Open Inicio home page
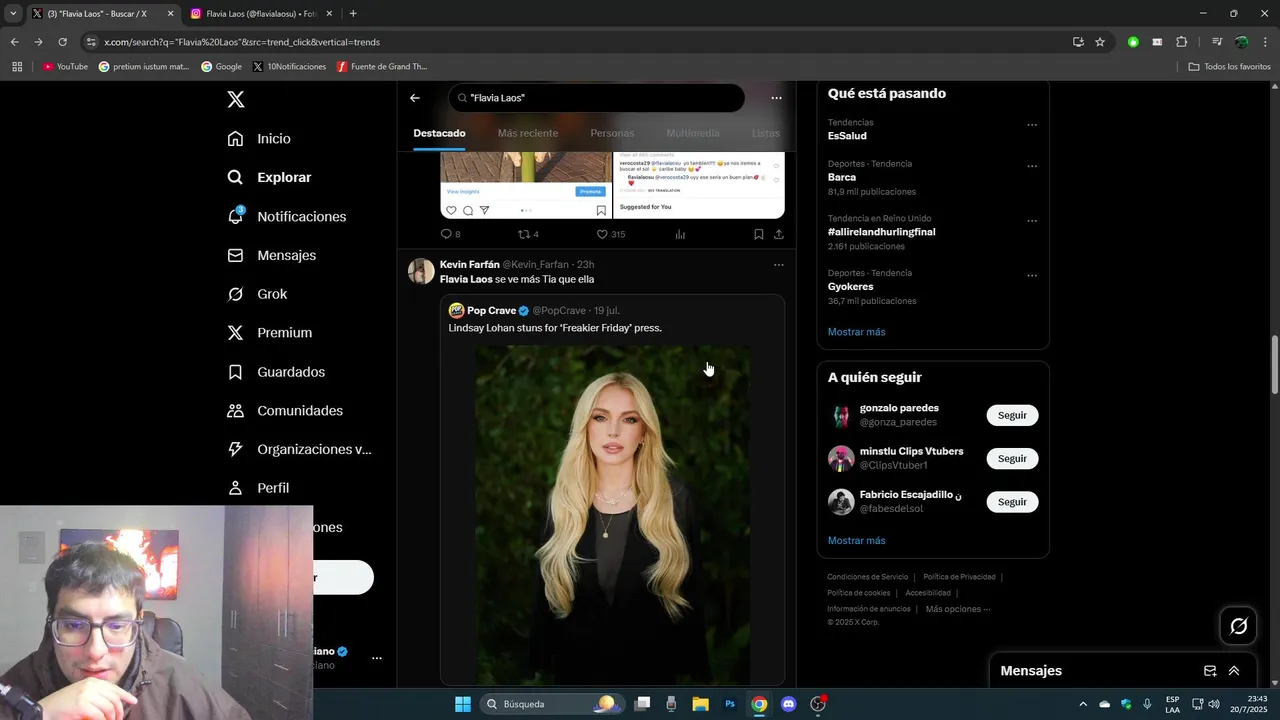The width and height of the screenshot is (1280, 720). [x=259, y=139]
